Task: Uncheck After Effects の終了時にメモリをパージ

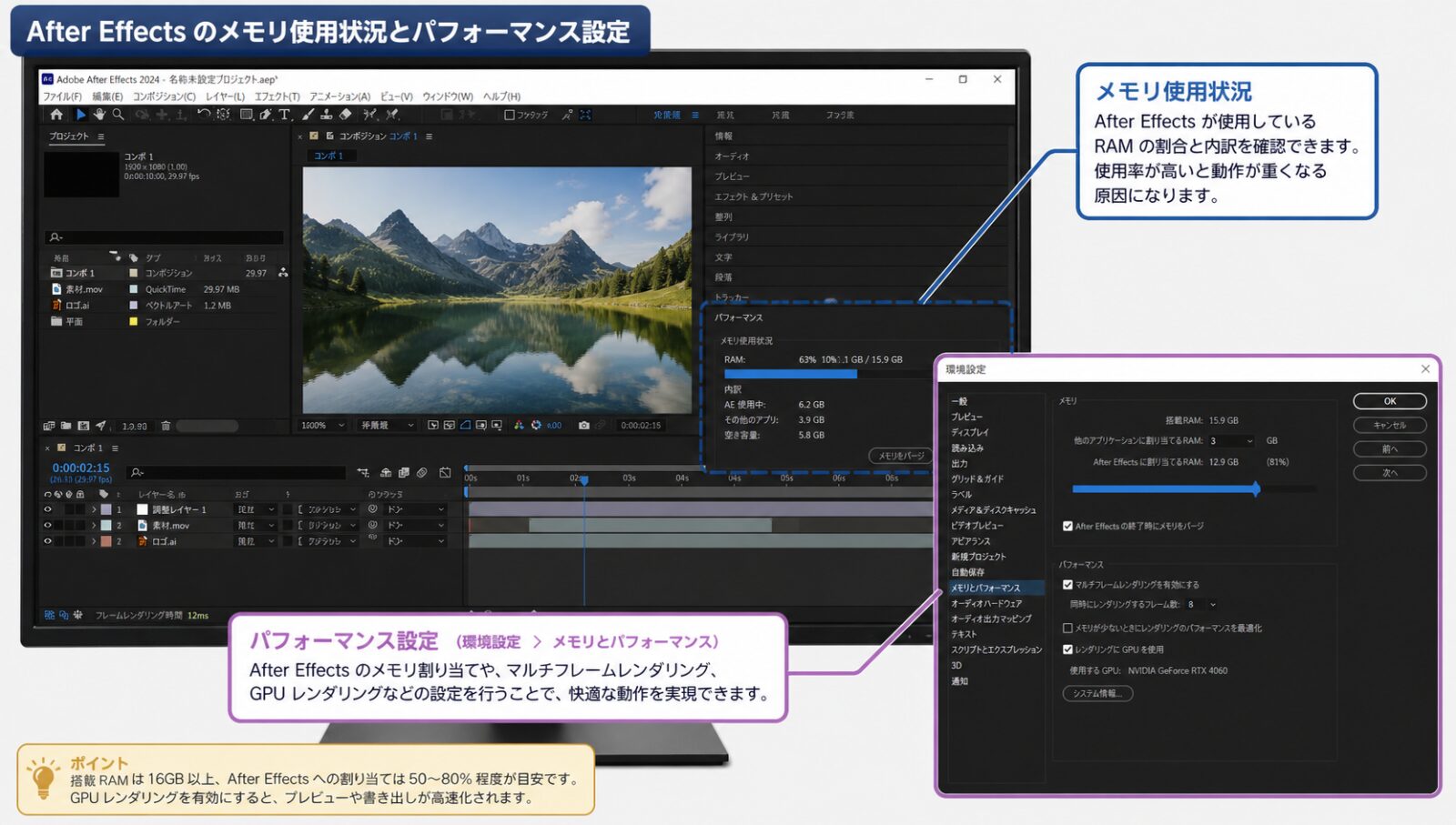Action: 1067,526
